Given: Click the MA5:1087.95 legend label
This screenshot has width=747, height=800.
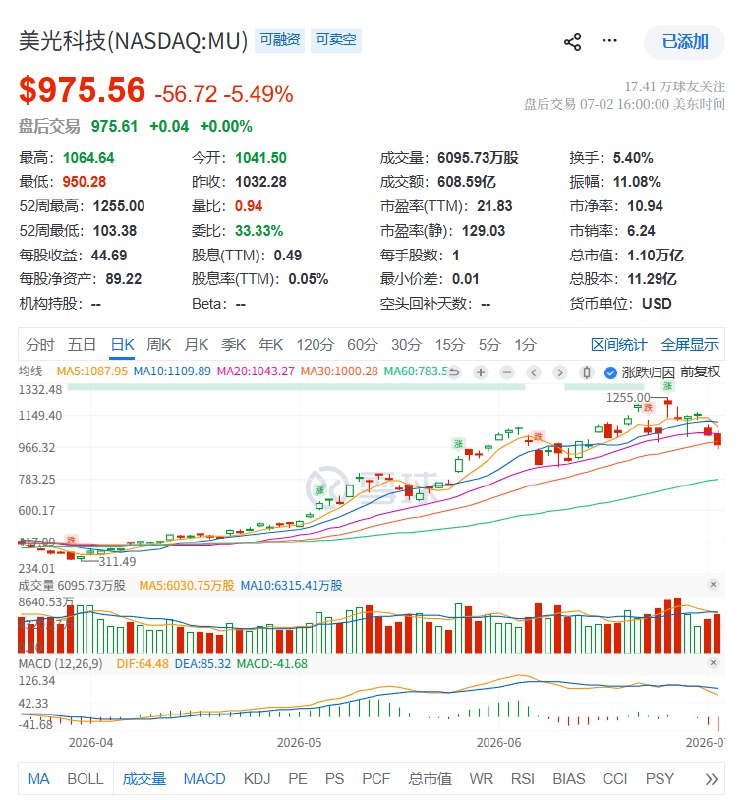Looking at the screenshot, I should (92, 371).
